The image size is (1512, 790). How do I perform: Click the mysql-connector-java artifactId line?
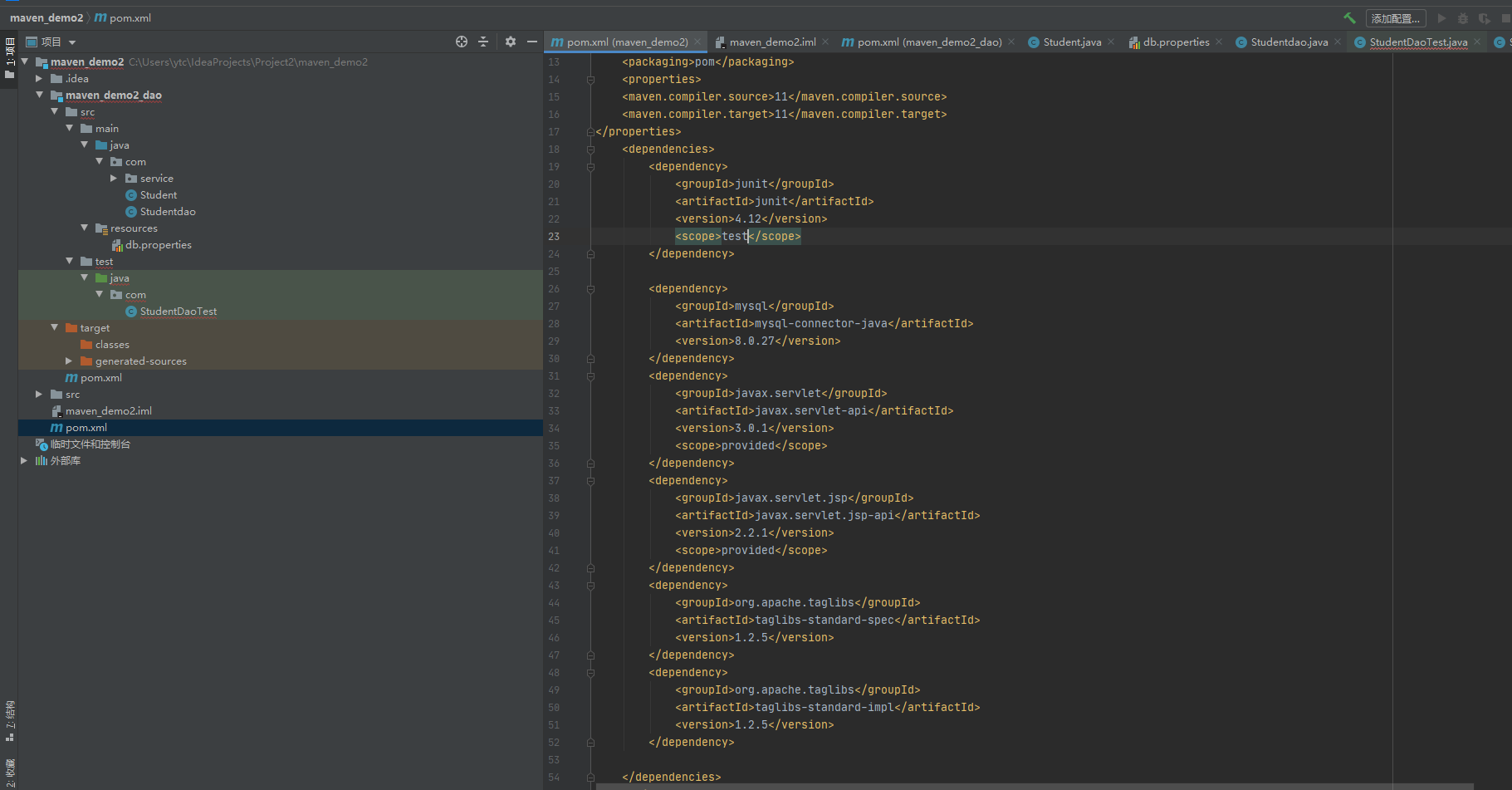coord(825,324)
